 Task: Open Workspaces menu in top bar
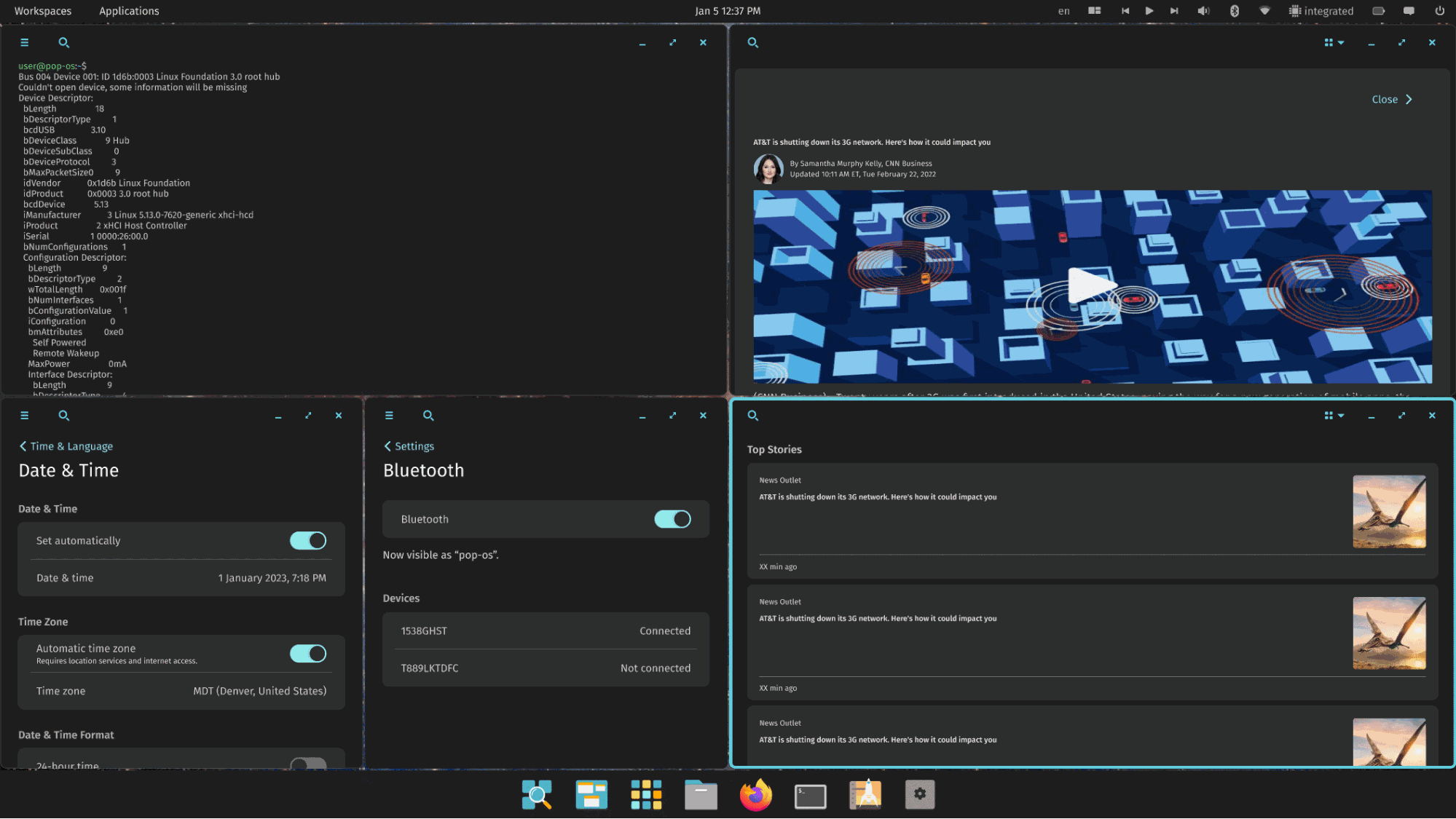[44, 11]
